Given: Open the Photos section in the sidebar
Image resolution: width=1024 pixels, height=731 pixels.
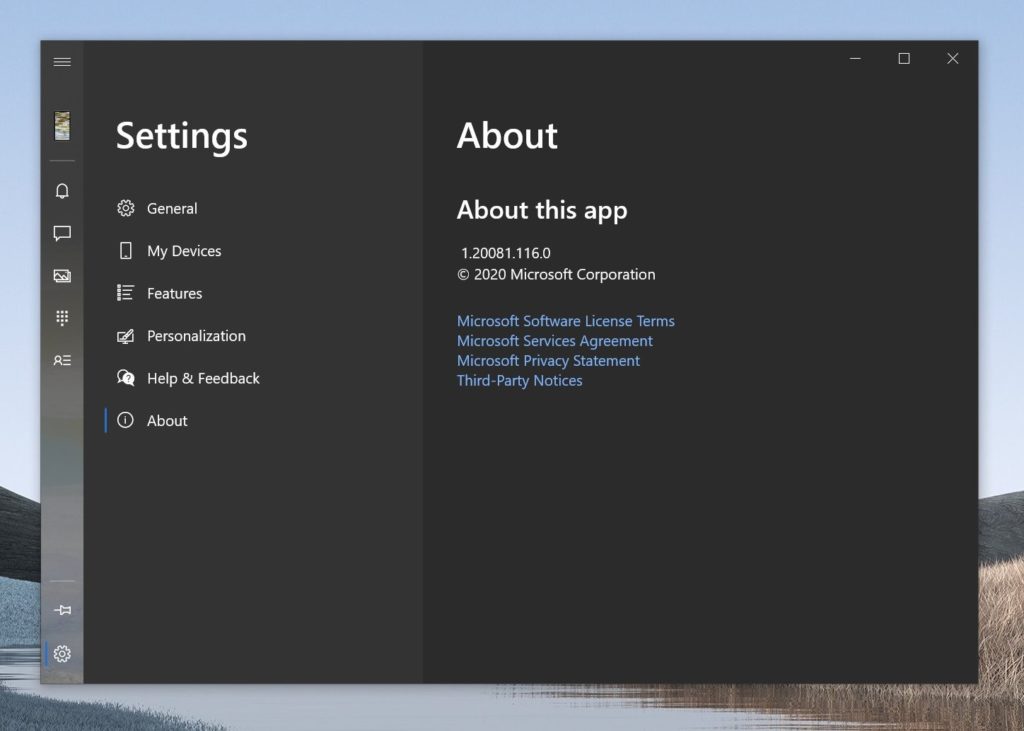Looking at the screenshot, I should [x=62, y=275].
